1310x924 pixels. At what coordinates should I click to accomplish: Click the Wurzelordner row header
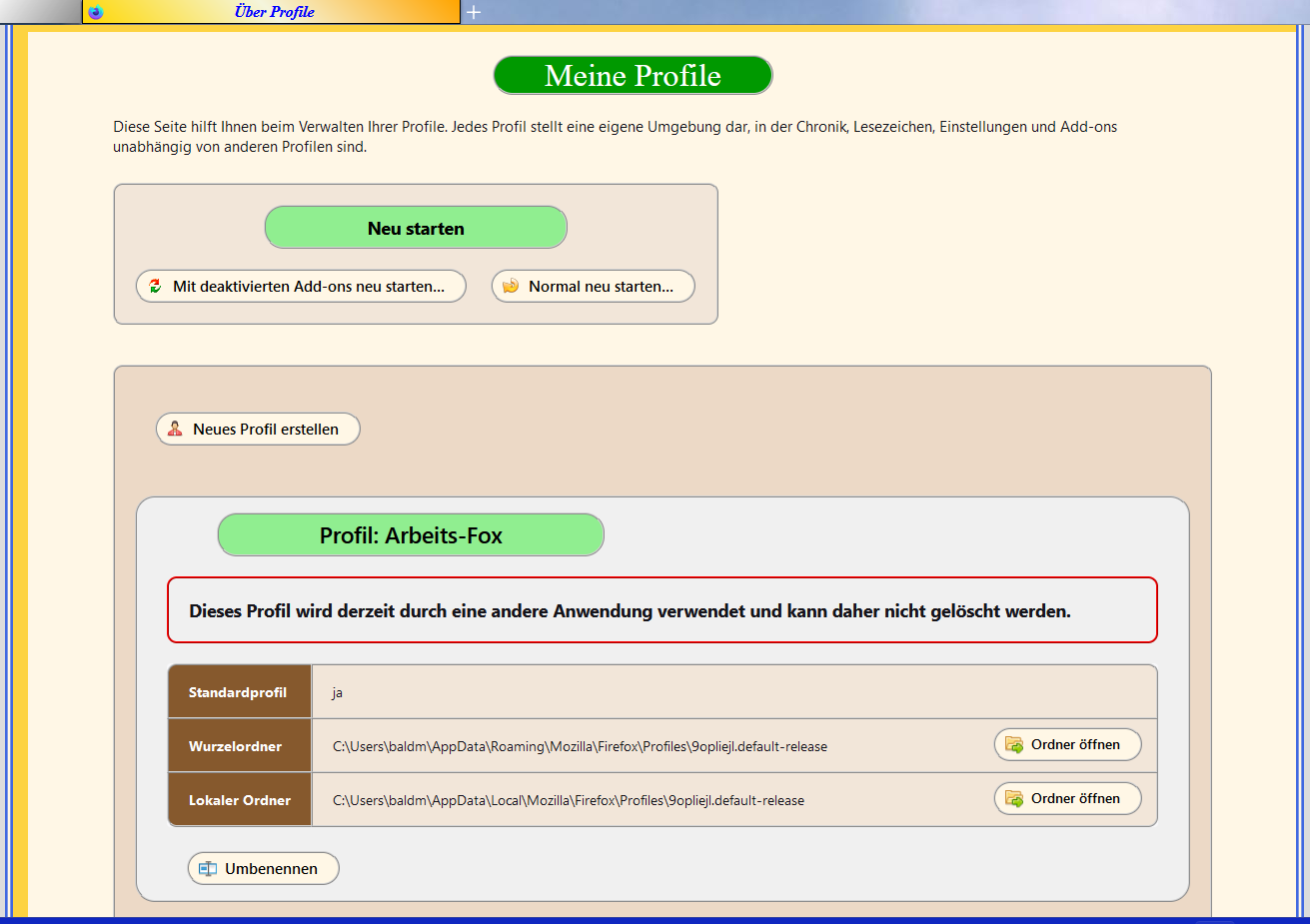pos(240,746)
